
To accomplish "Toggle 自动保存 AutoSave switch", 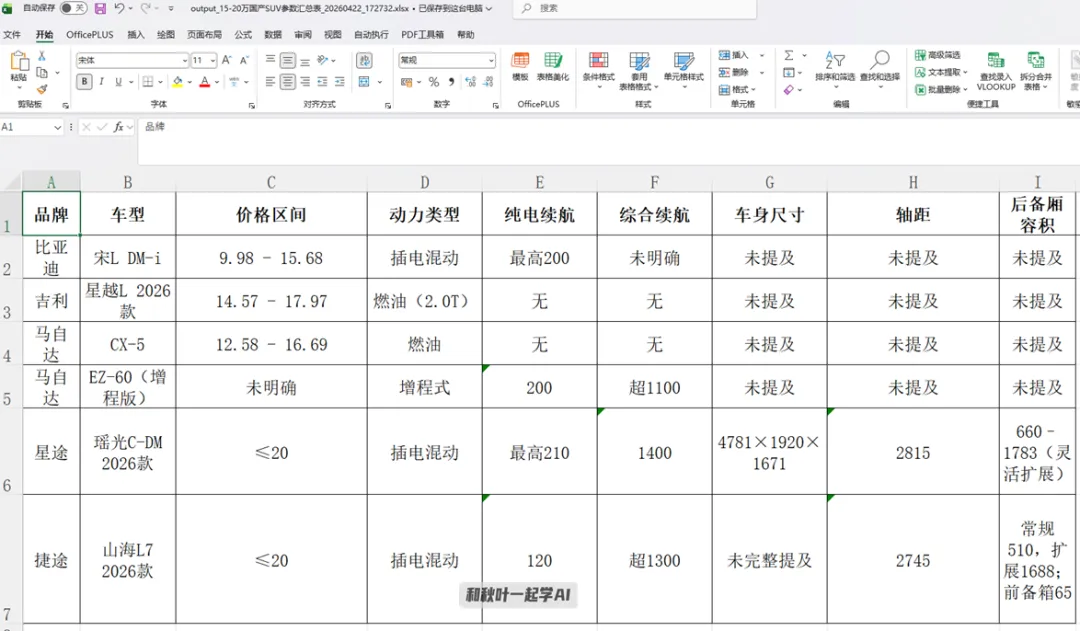I will [x=72, y=8].
